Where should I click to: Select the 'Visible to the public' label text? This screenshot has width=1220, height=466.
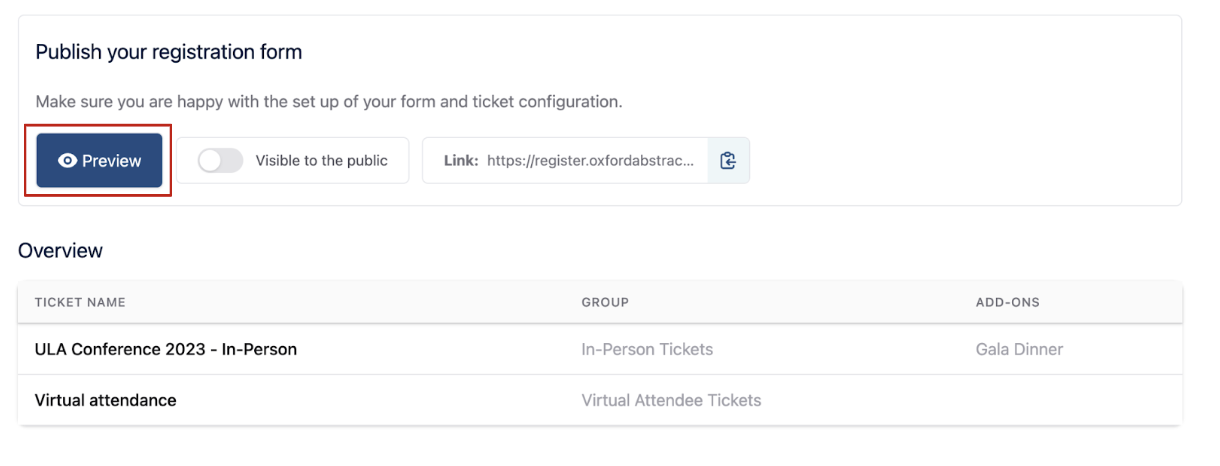321,160
